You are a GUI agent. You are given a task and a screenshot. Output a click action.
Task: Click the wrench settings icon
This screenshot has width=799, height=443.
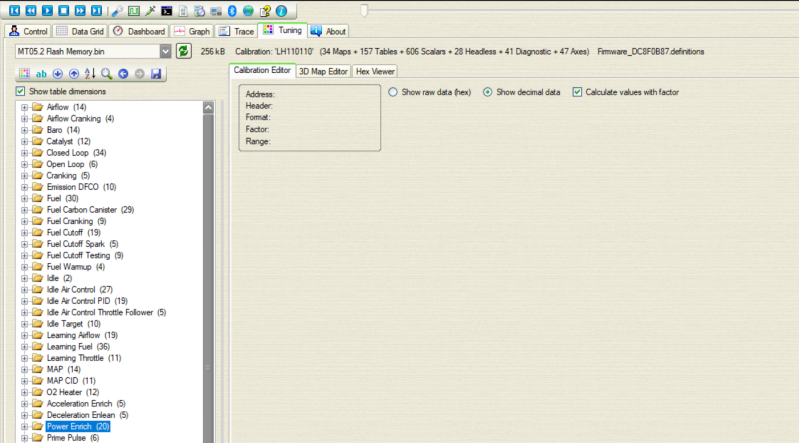click(117, 10)
